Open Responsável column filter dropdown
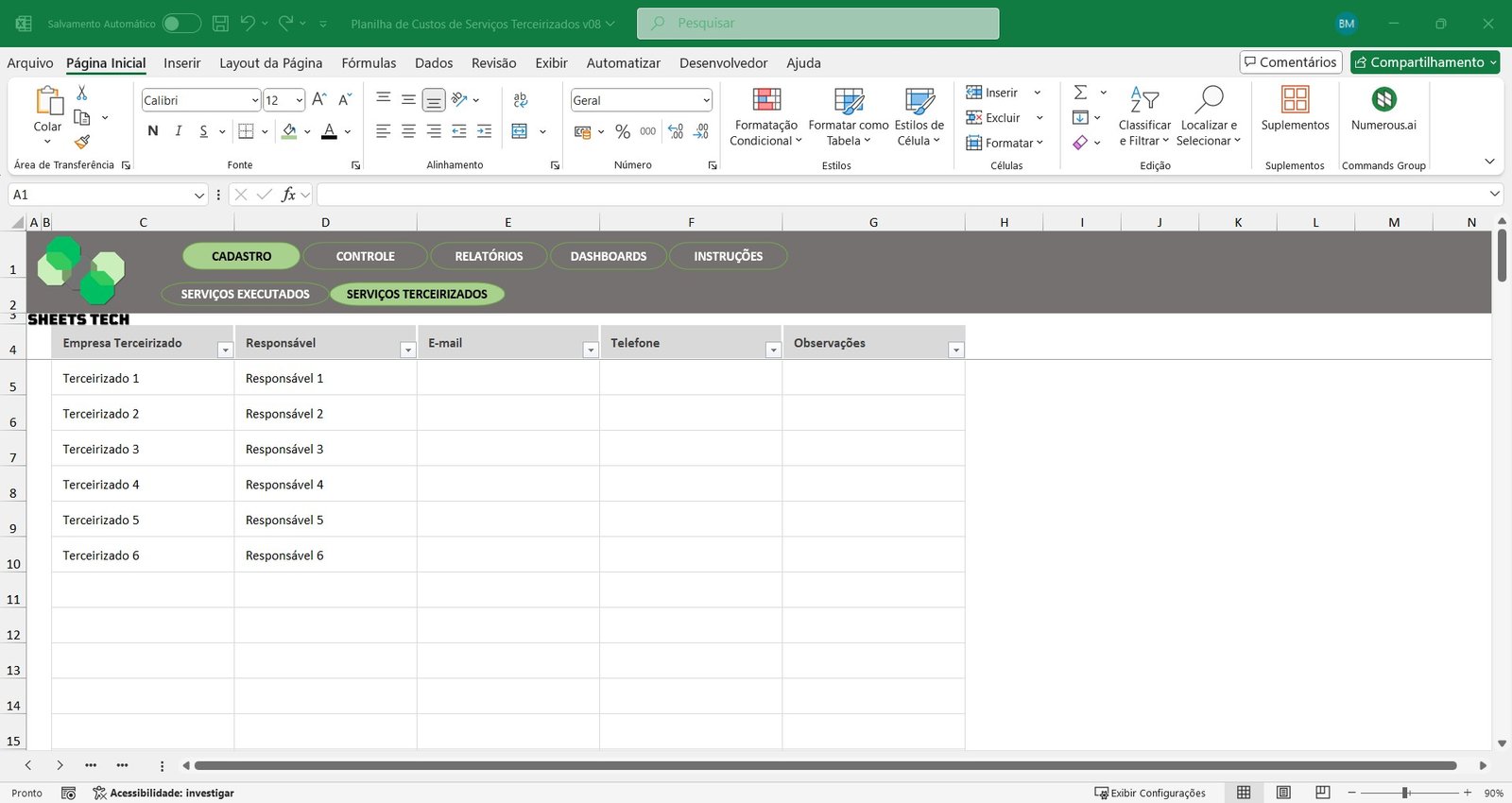The image size is (1512, 803). pyautogui.click(x=408, y=350)
